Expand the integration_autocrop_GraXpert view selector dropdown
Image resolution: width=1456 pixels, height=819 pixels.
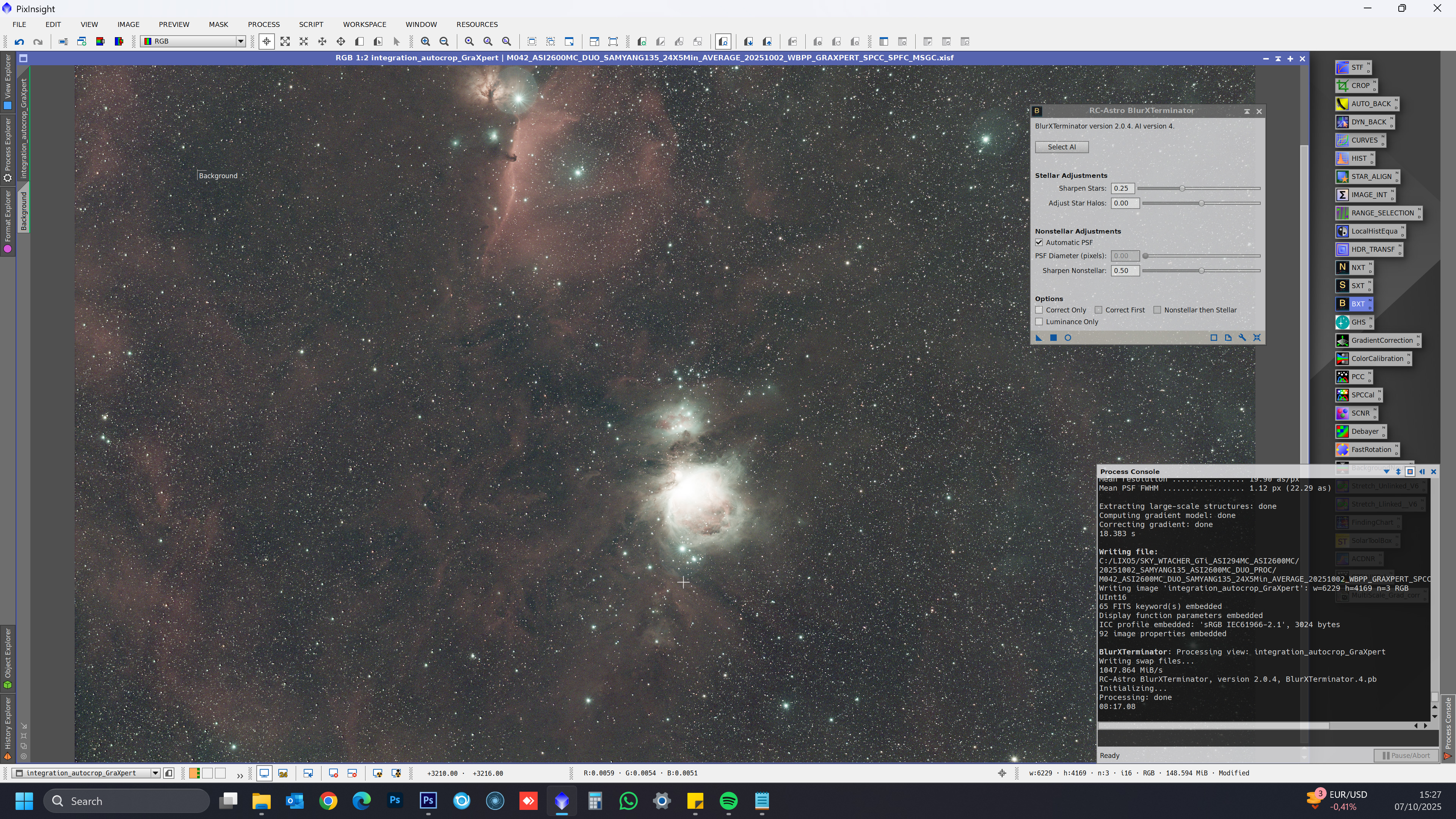[155, 773]
